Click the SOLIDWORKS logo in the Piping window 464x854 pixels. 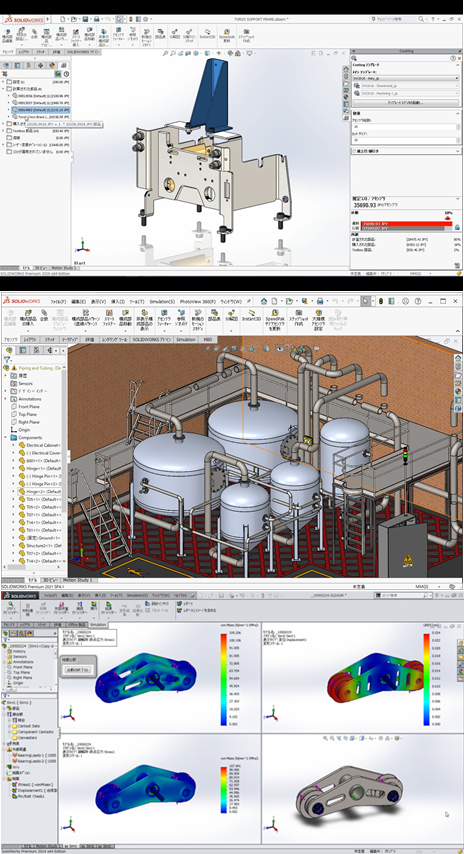pyautogui.click(x=23, y=301)
